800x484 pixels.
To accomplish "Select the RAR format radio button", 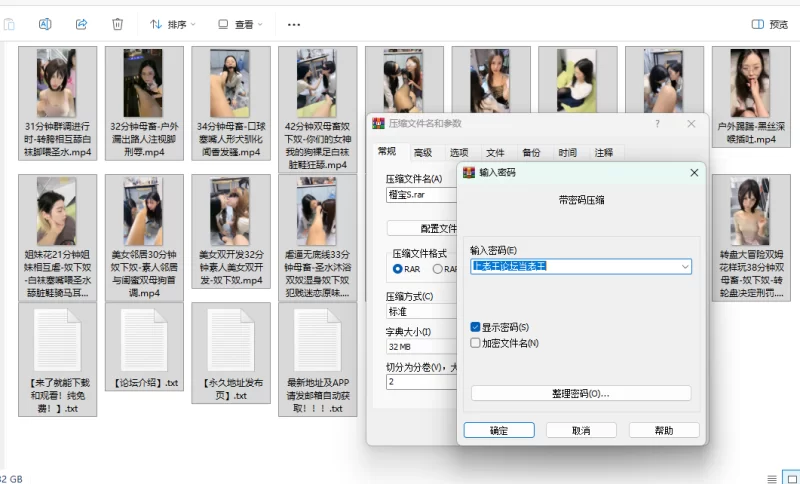I will click(397, 269).
